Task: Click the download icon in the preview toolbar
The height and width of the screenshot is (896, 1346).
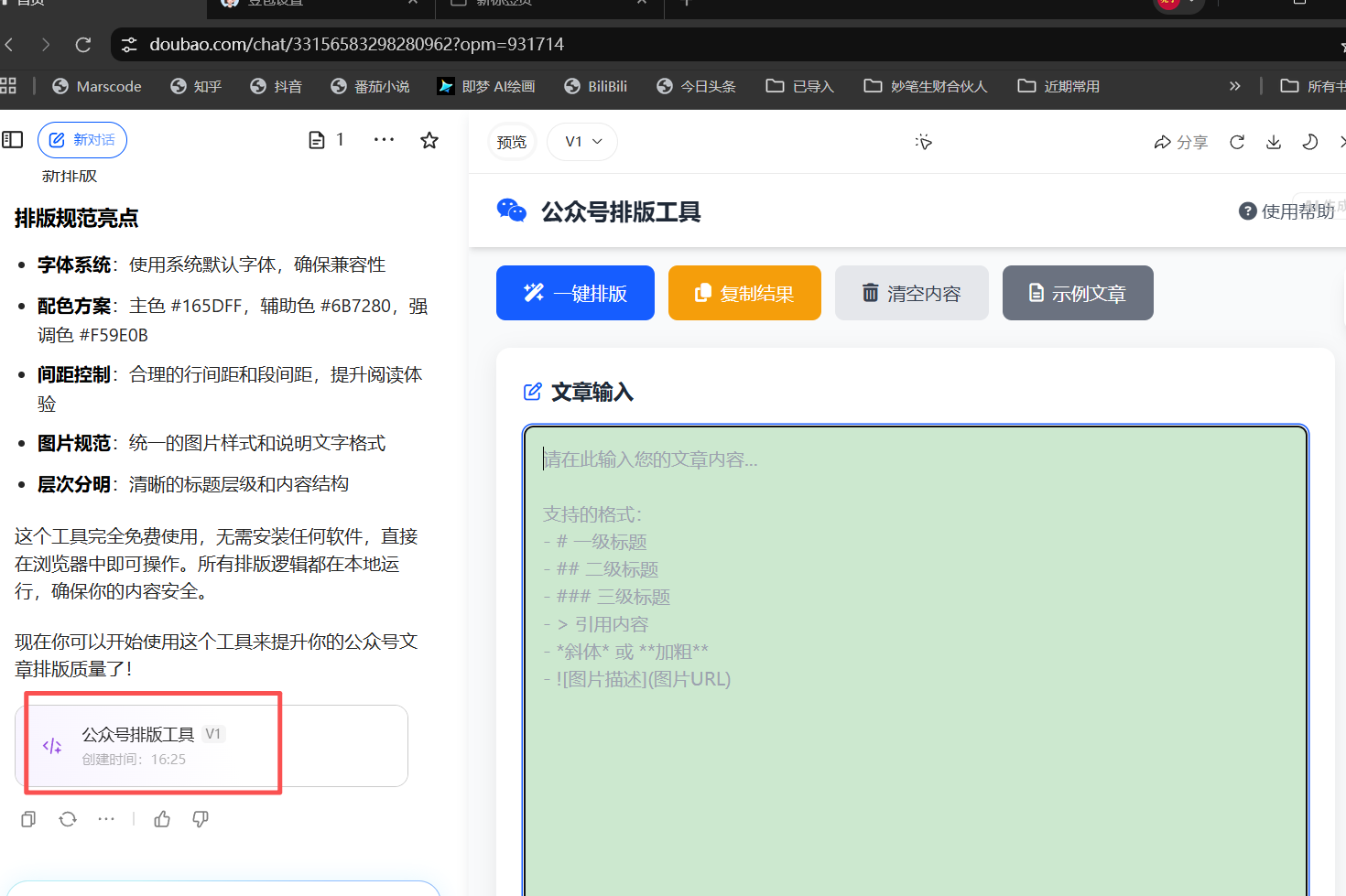Action: tap(1273, 142)
